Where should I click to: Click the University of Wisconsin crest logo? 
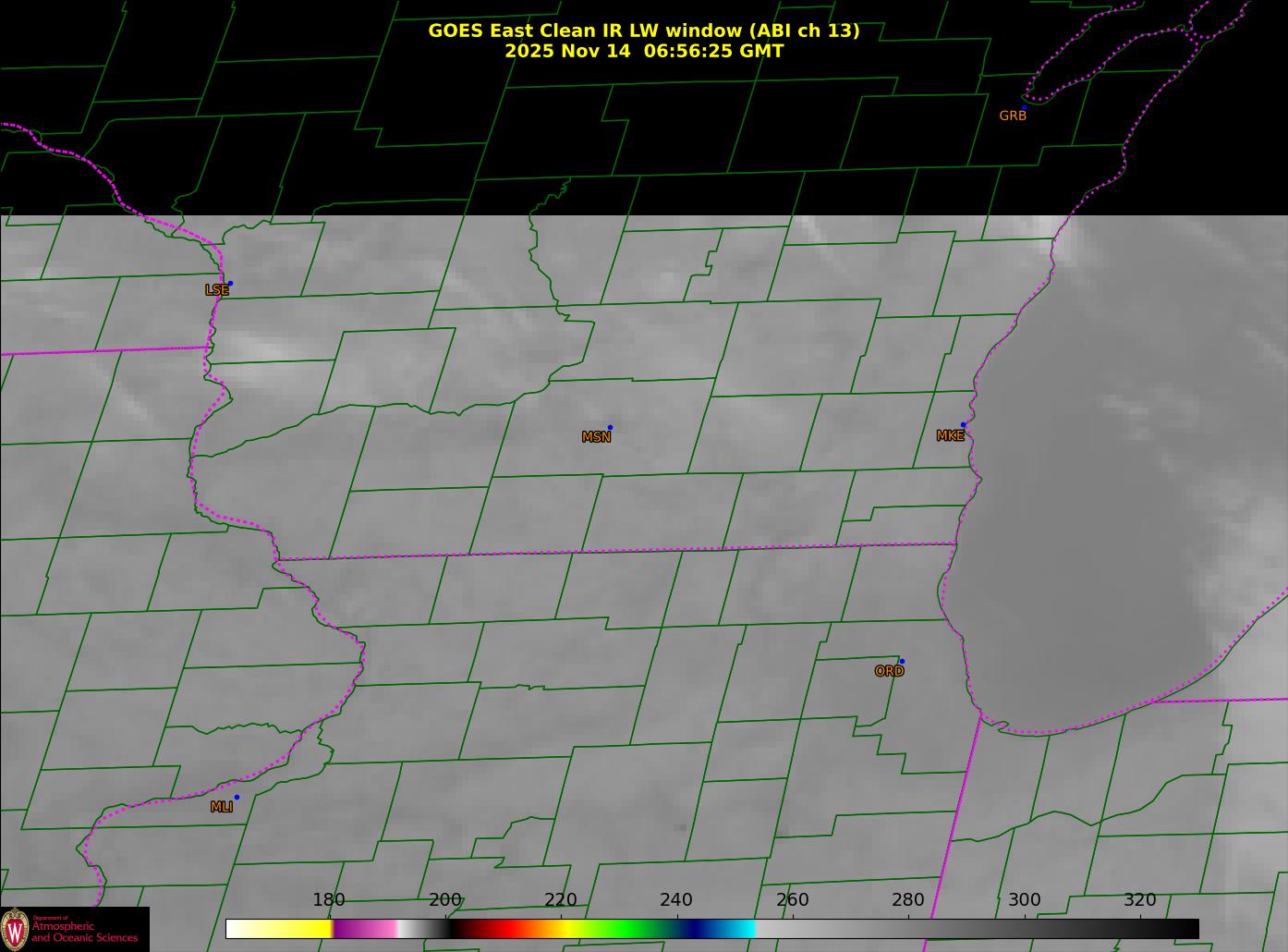point(15,928)
